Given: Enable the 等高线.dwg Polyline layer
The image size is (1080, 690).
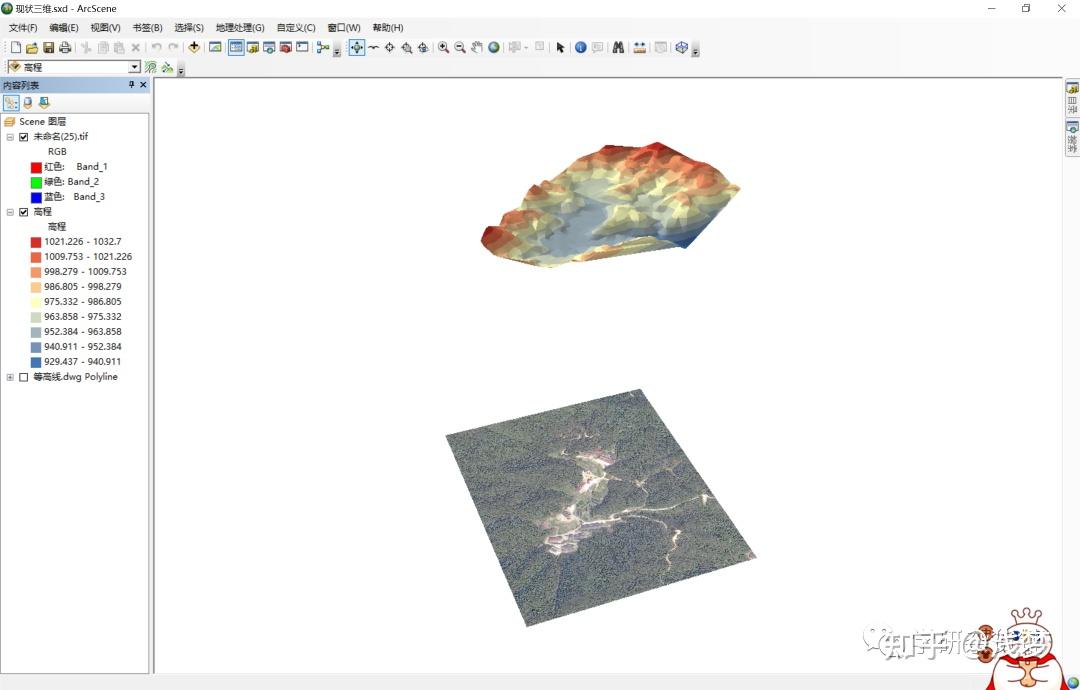Looking at the screenshot, I should 23,377.
